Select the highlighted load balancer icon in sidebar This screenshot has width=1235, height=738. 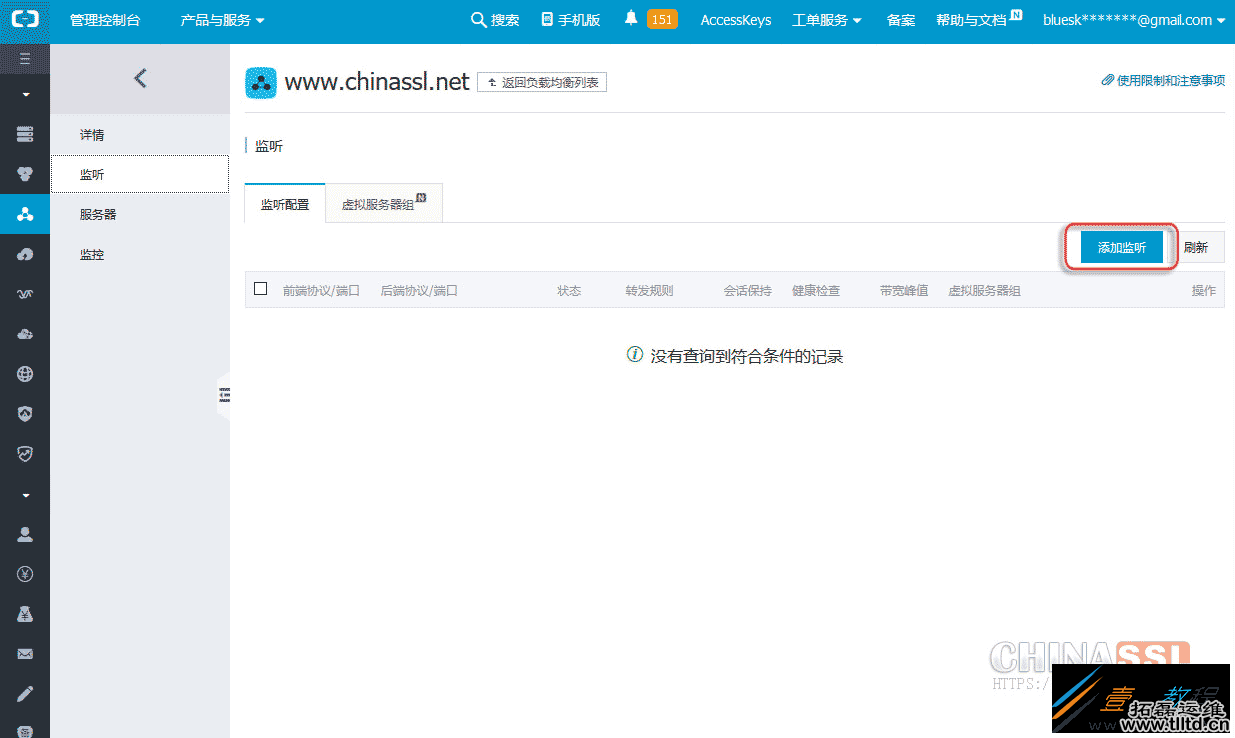25,214
